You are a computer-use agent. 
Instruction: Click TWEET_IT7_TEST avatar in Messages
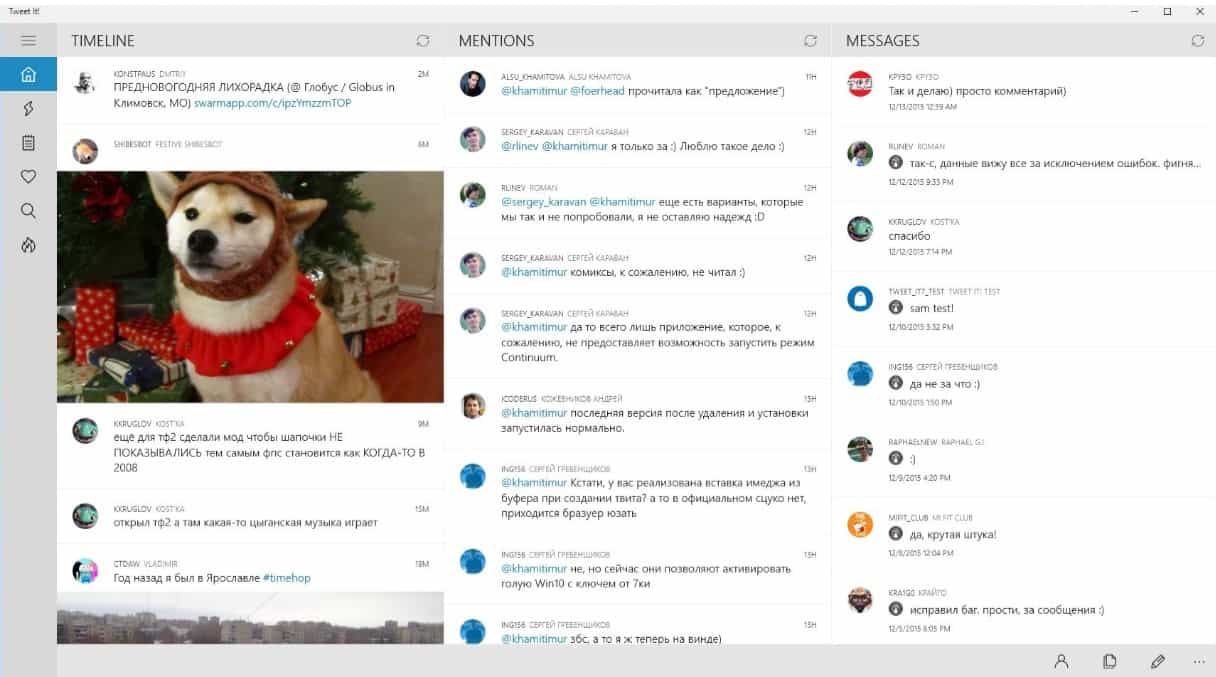[860, 298]
